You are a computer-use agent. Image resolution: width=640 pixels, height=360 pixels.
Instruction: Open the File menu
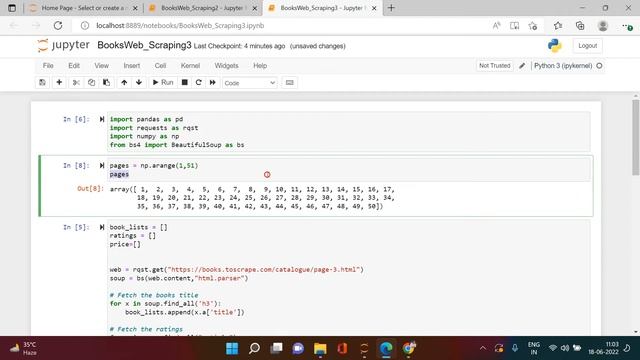click(x=48, y=66)
